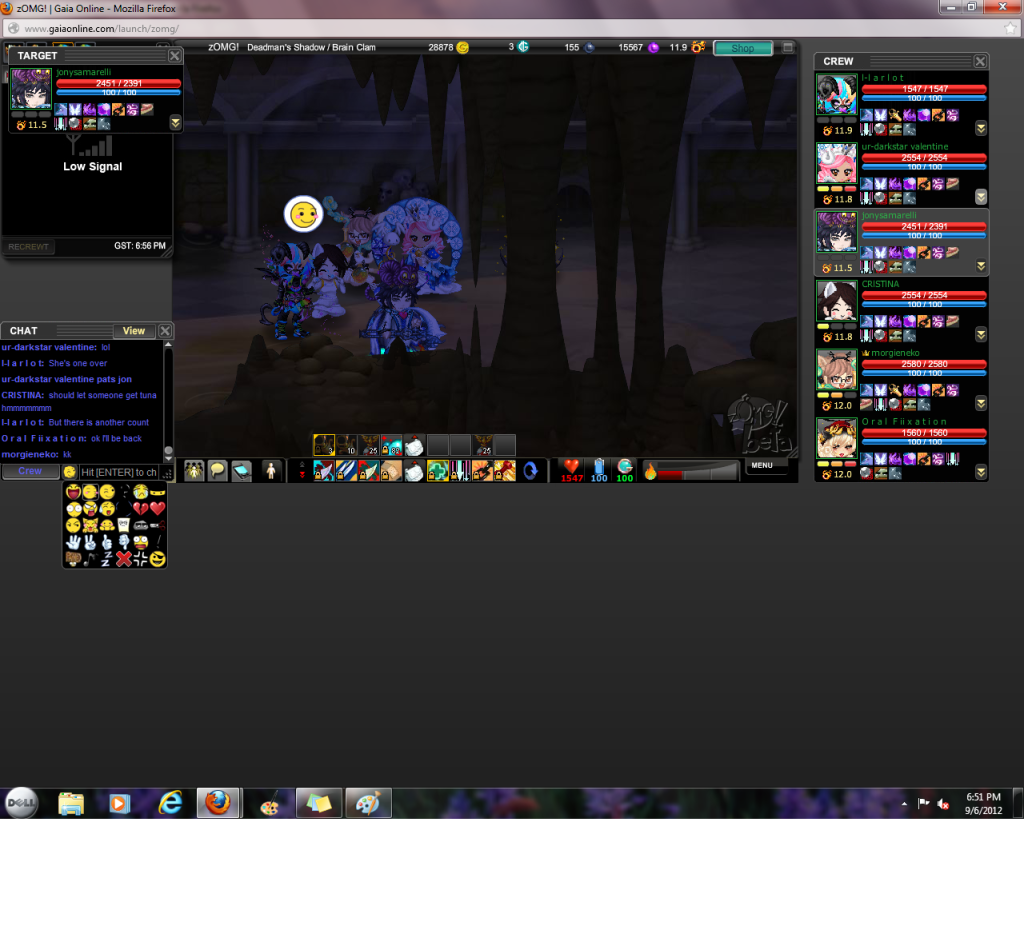This screenshot has width=1024, height=934.
Task: Open the crew members panel icon
Action: (194, 471)
